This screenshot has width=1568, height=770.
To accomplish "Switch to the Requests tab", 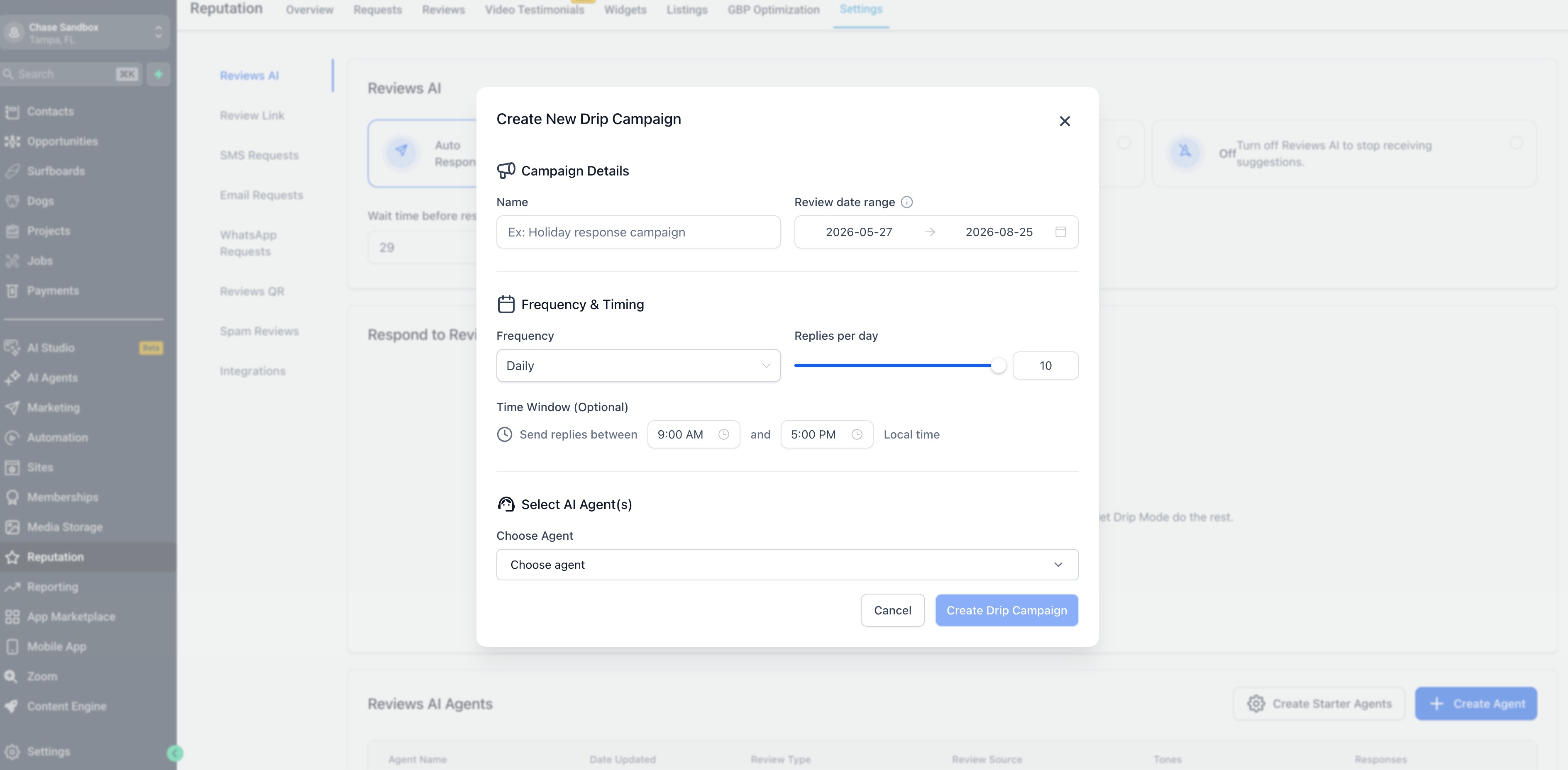I will point(377,10).
